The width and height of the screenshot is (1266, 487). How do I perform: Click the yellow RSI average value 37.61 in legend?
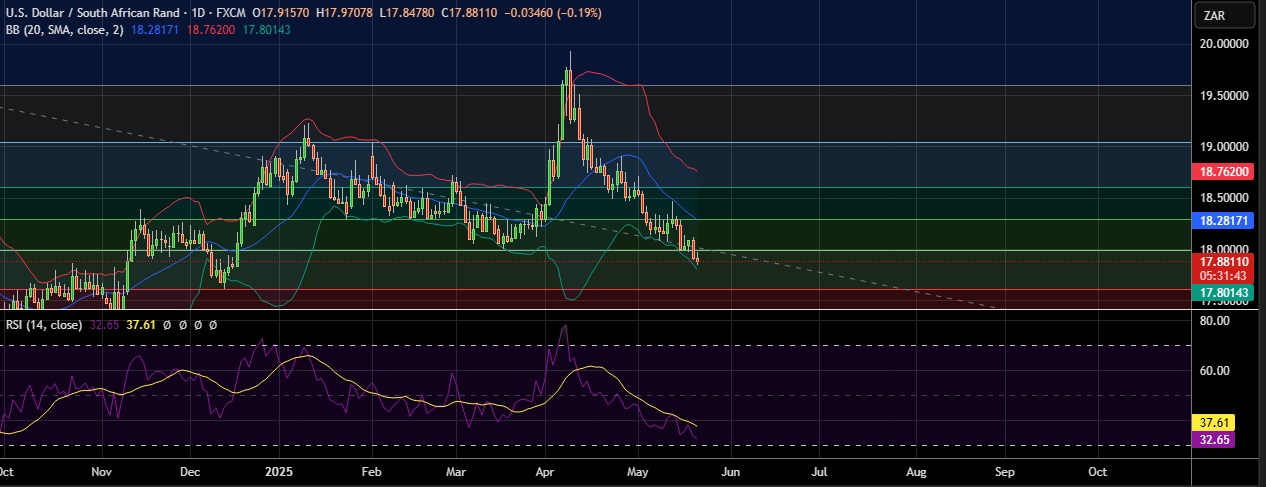coord(142,325)
